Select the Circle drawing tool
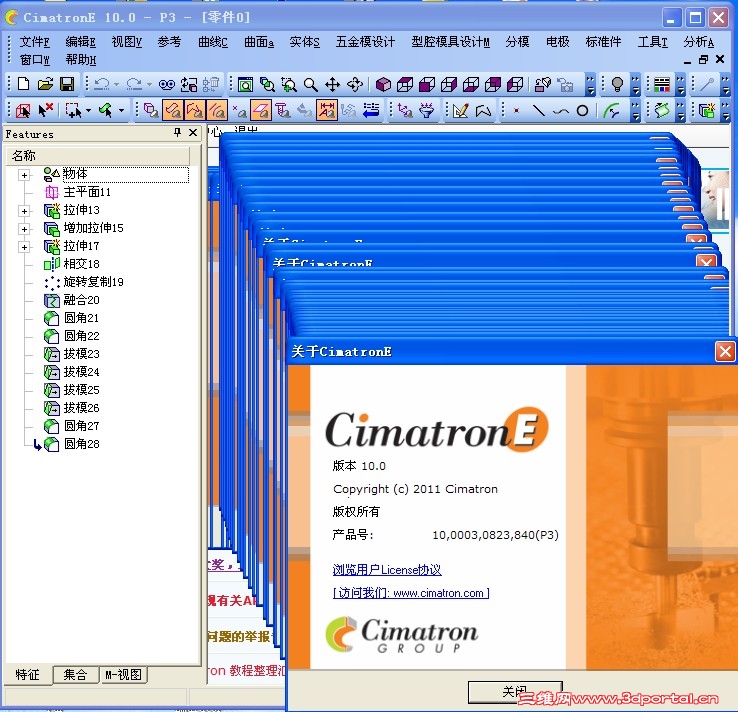Screen dimensions: 738x712 582,111
